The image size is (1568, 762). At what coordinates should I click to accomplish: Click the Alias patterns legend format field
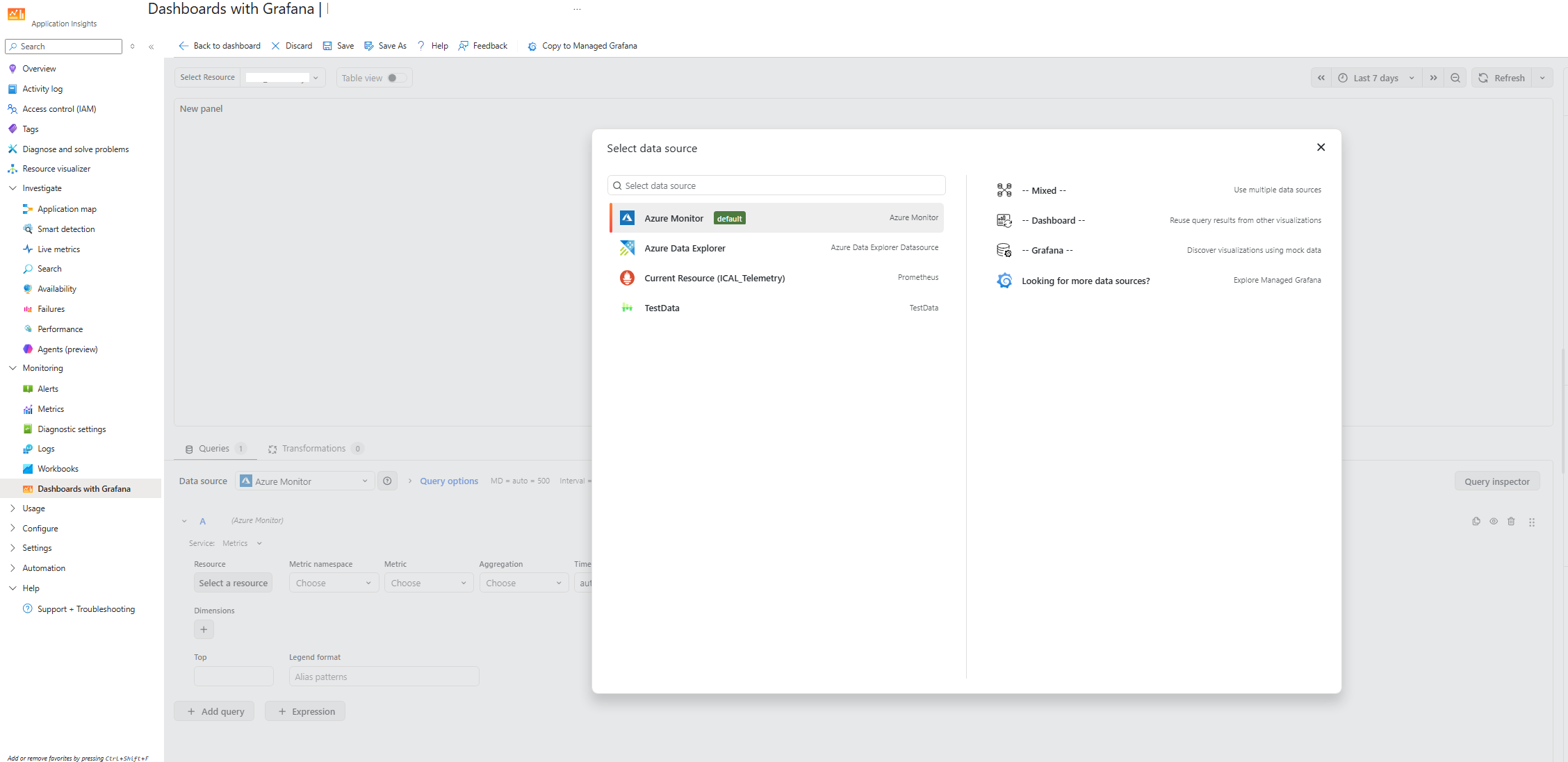click(x=384, y=677)
